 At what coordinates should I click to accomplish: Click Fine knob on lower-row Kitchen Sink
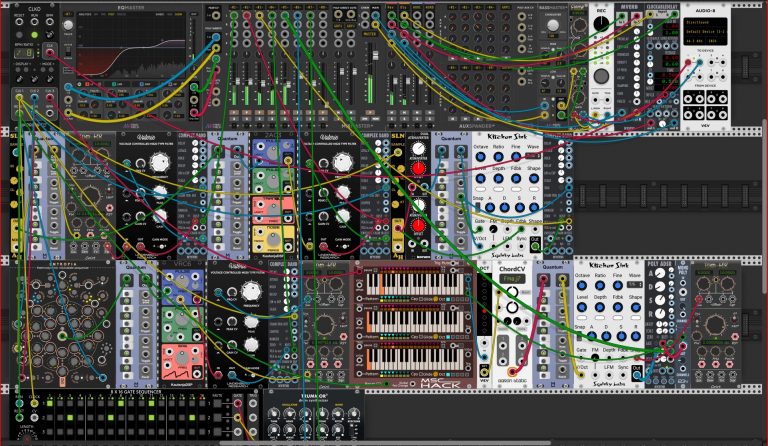pyautogui.click(x=617, y=285)
